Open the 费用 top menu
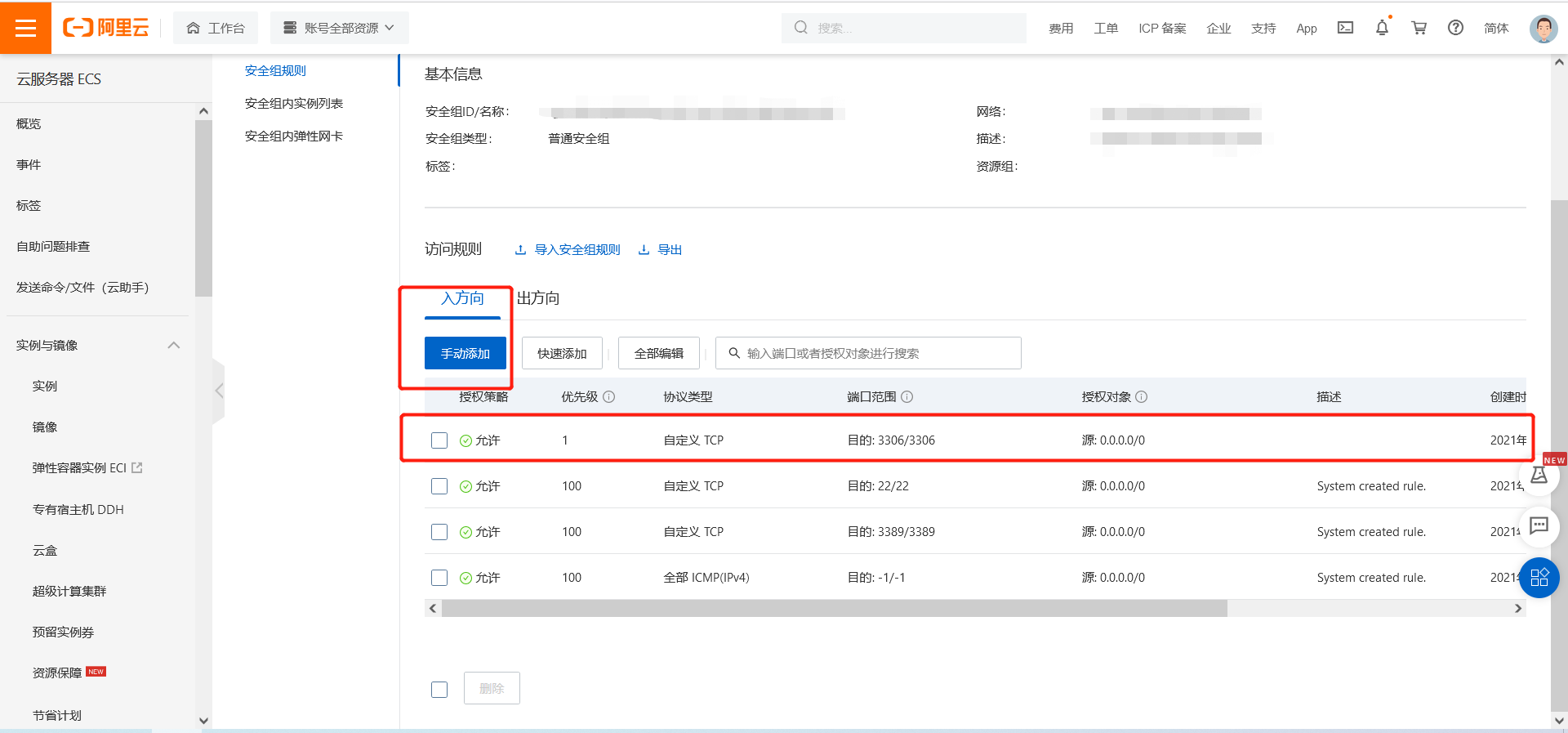The height and width of the screenshot is (733, 1568). [x=1061, y=29]
